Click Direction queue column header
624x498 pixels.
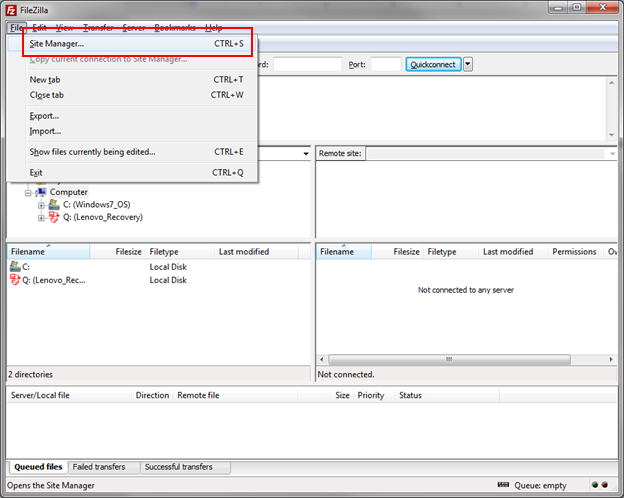point(152,395)
